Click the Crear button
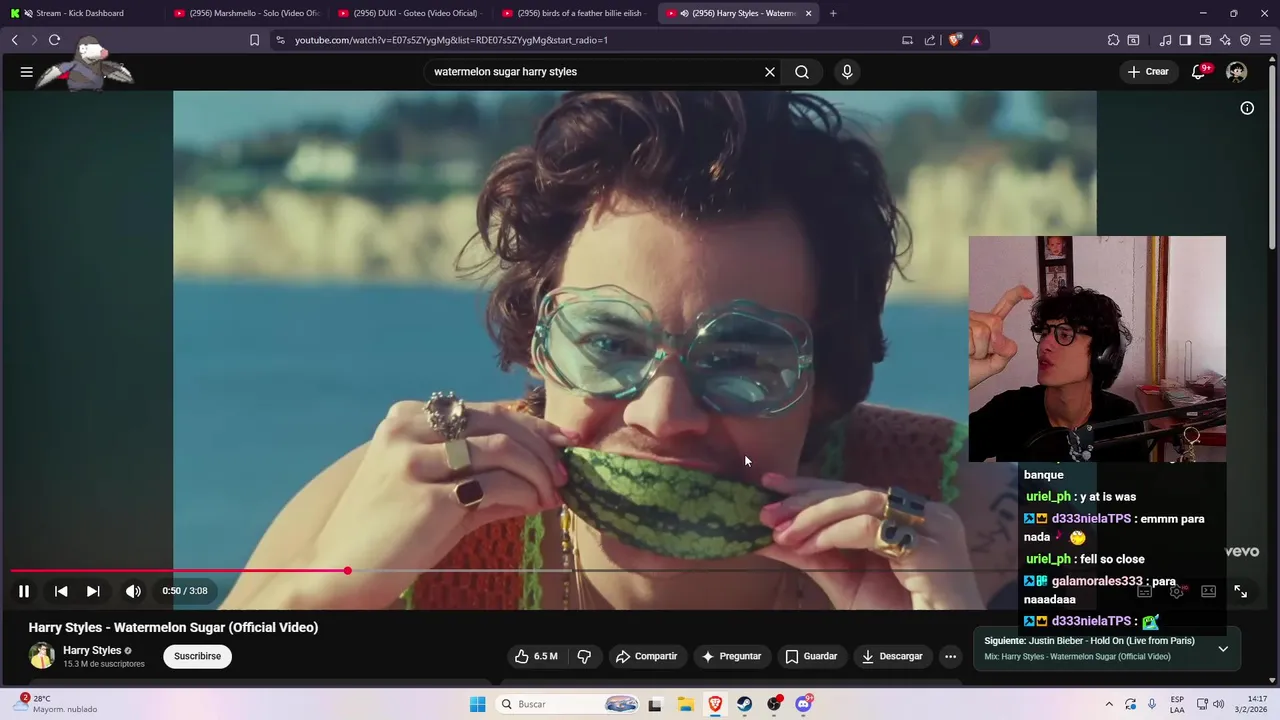Screen dimensions: 1280x720 (1148, 72)
